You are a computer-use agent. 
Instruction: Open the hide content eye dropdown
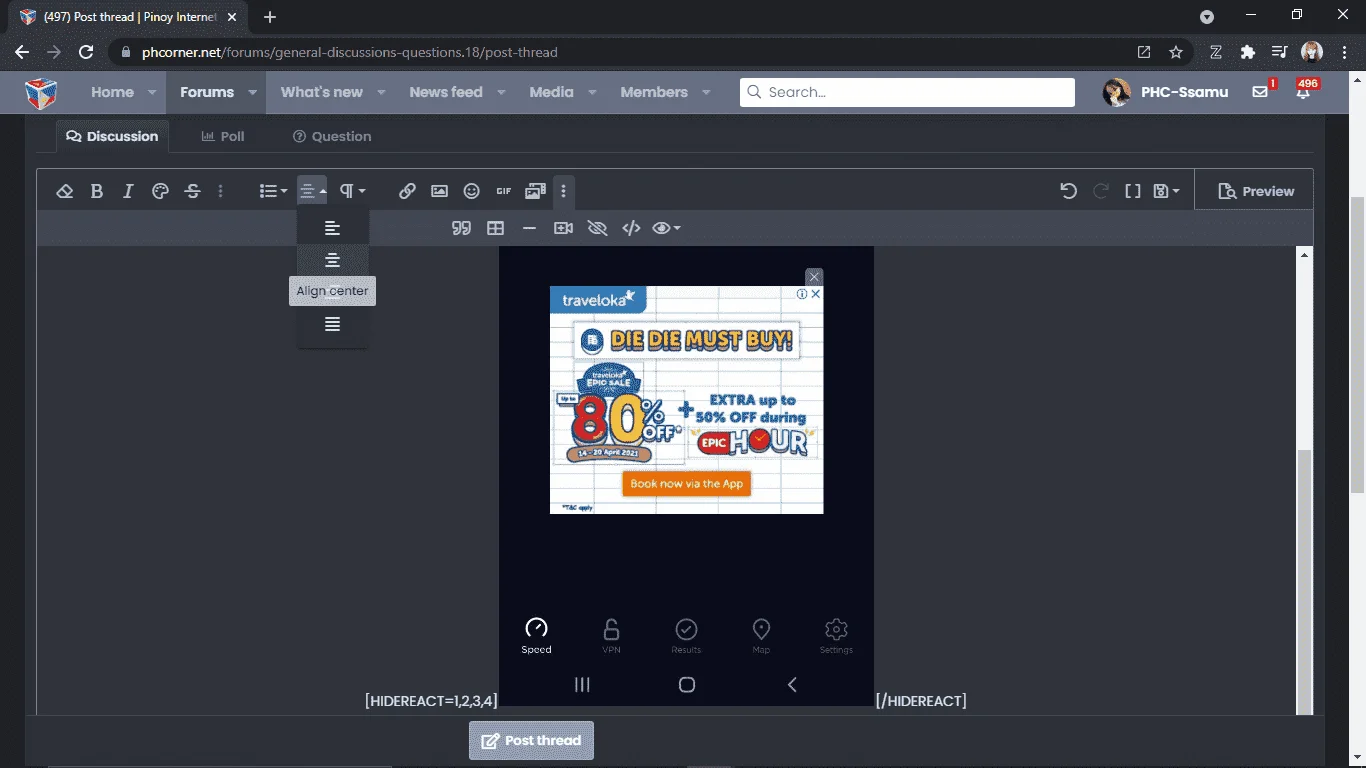click(666, 228)
